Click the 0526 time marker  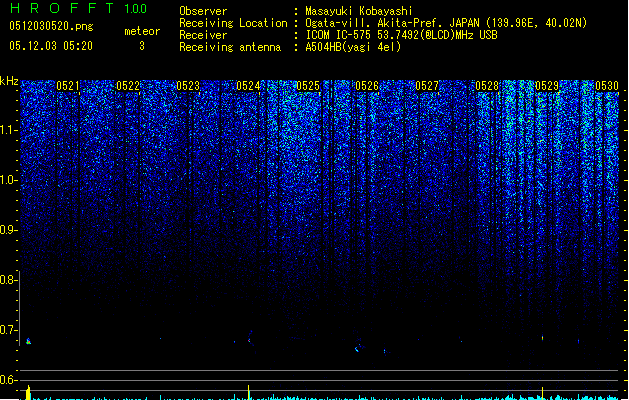367,86
